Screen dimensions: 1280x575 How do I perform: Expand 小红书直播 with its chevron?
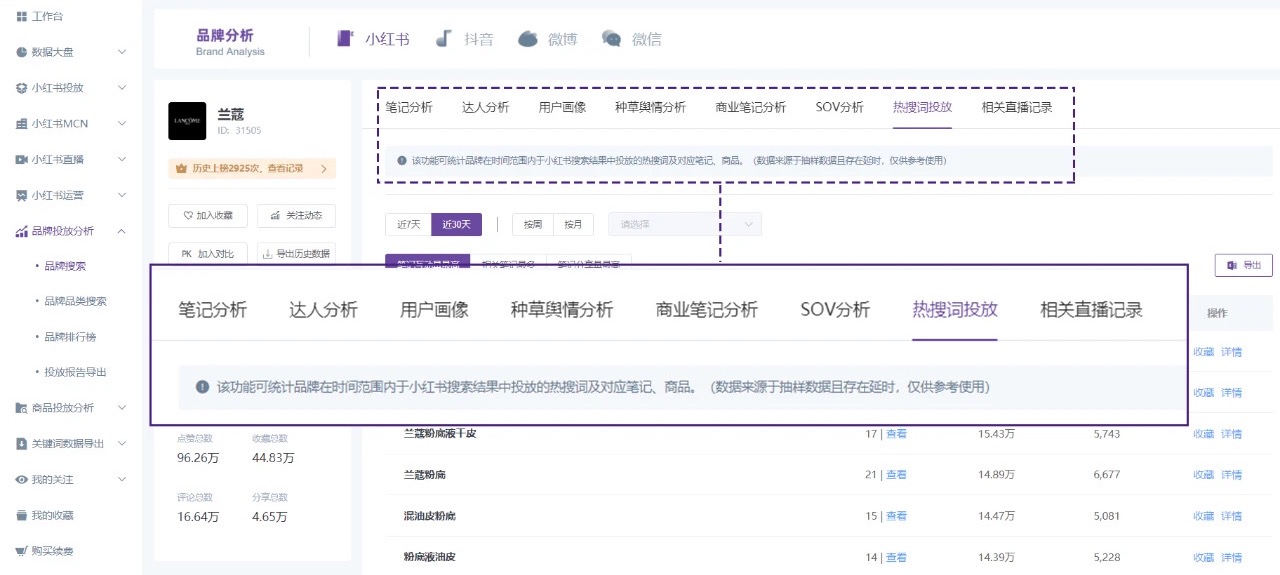pyautogui.click(x=122, y=160)
